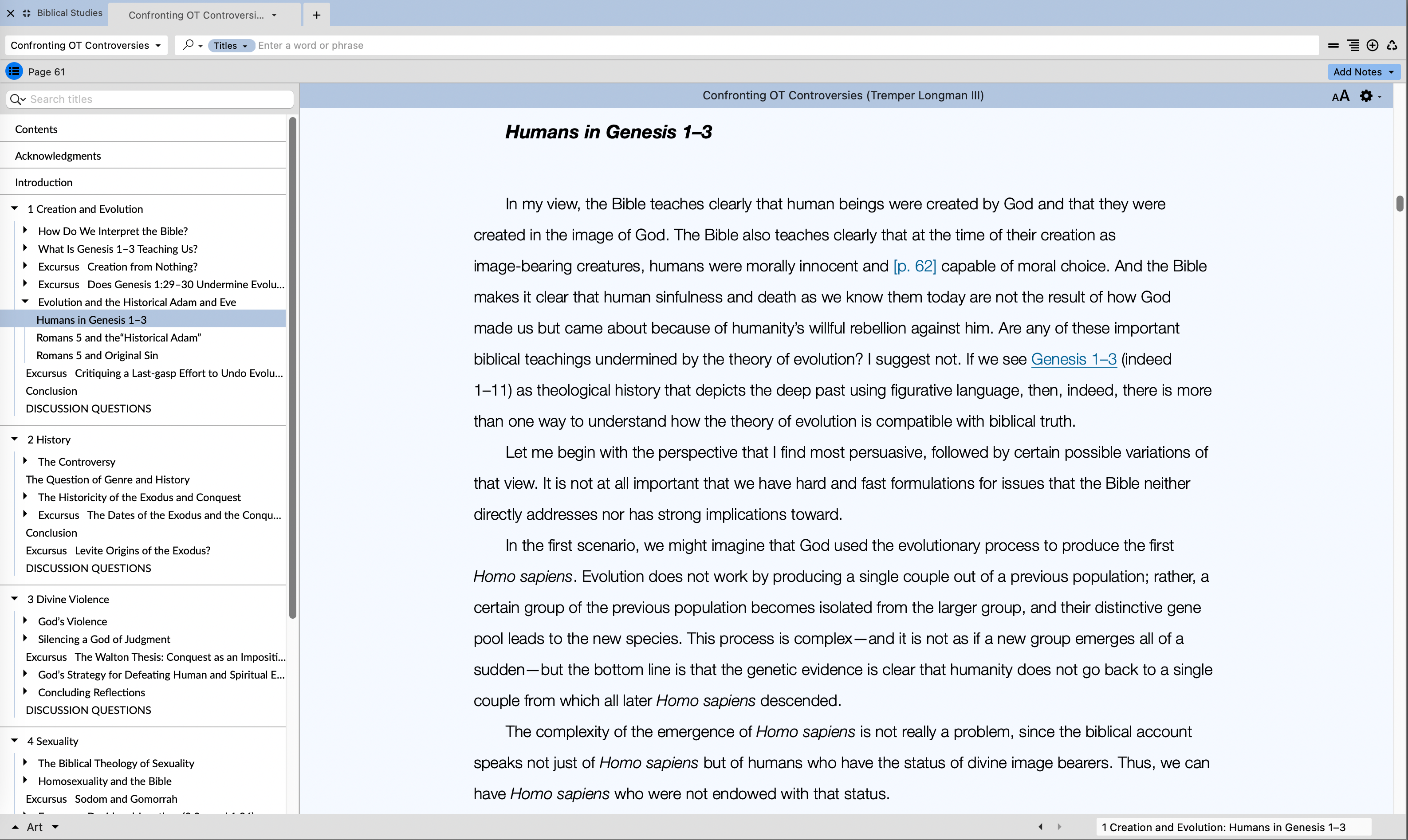Viewport: 1408px width, 840px height.
Task: Open the Biblical Studies workspace label
Action: coord(70,13)
